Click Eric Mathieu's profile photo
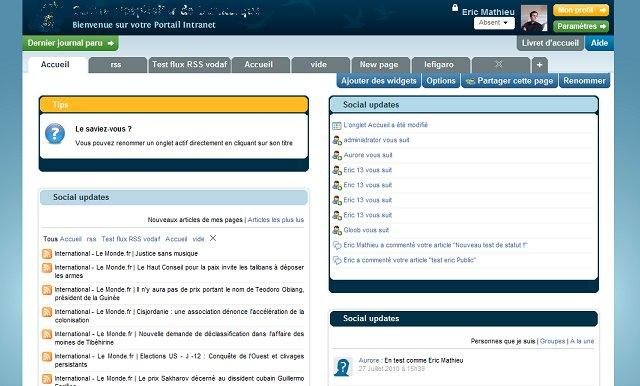Image resolution: width=640 pixels, height=386 pixels. click(x=534, y=18)
